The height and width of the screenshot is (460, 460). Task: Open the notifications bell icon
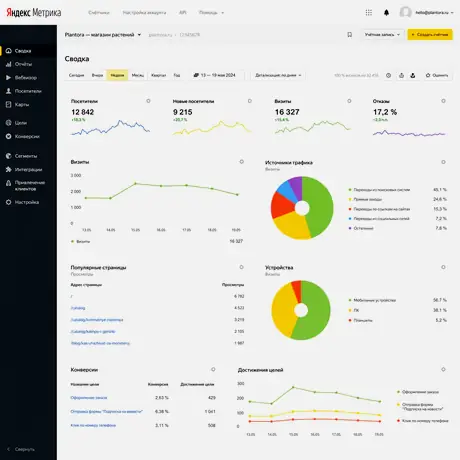[x=386, y=13]
